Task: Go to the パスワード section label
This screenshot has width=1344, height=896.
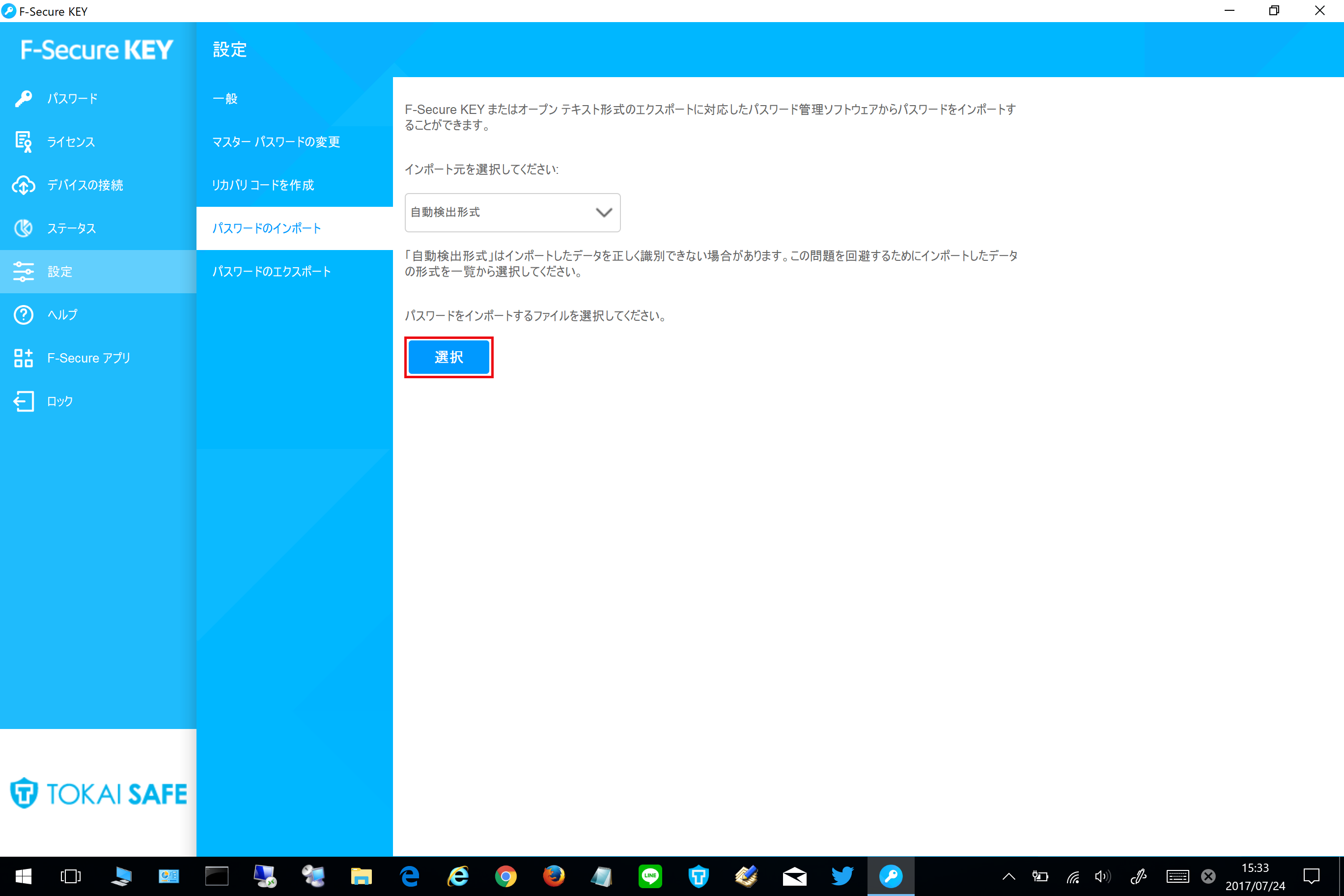Action: [73, 99]
